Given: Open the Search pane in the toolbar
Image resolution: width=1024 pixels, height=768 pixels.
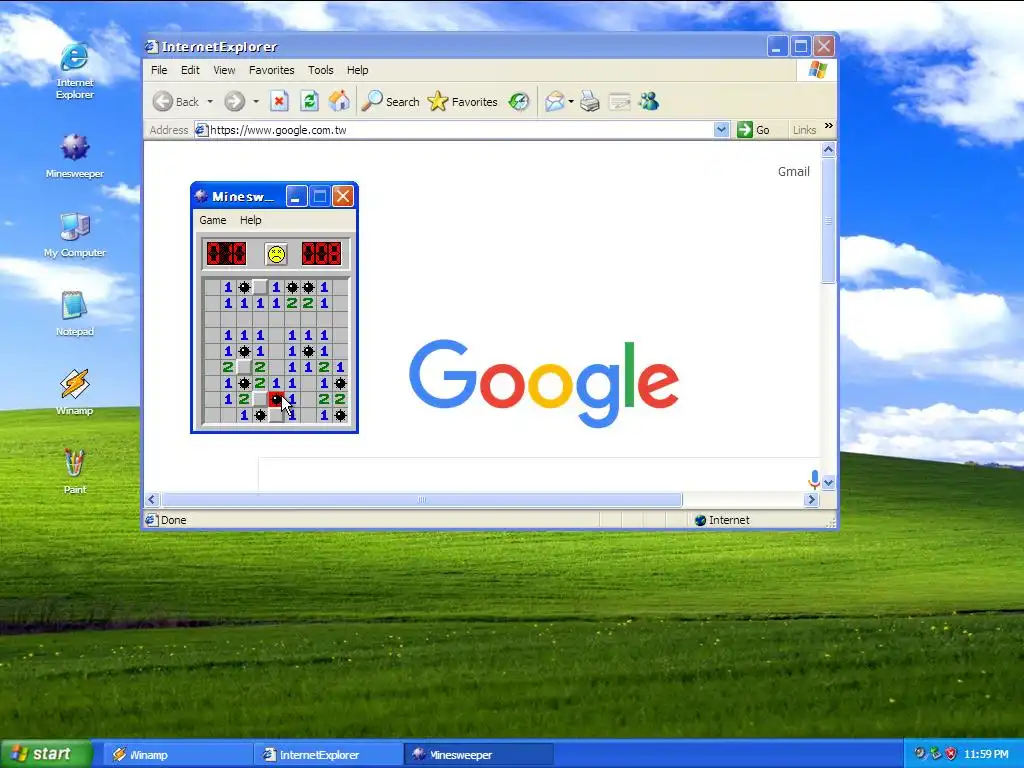Looking at the screenshot, I should (x=391, y=101).
